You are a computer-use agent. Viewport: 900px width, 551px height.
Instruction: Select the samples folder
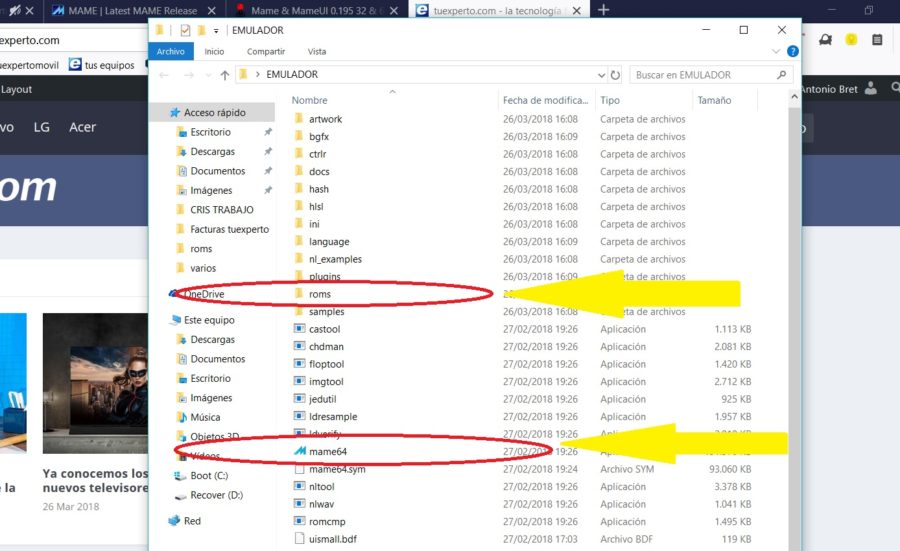pyautogui.click(x=327, y=312)
